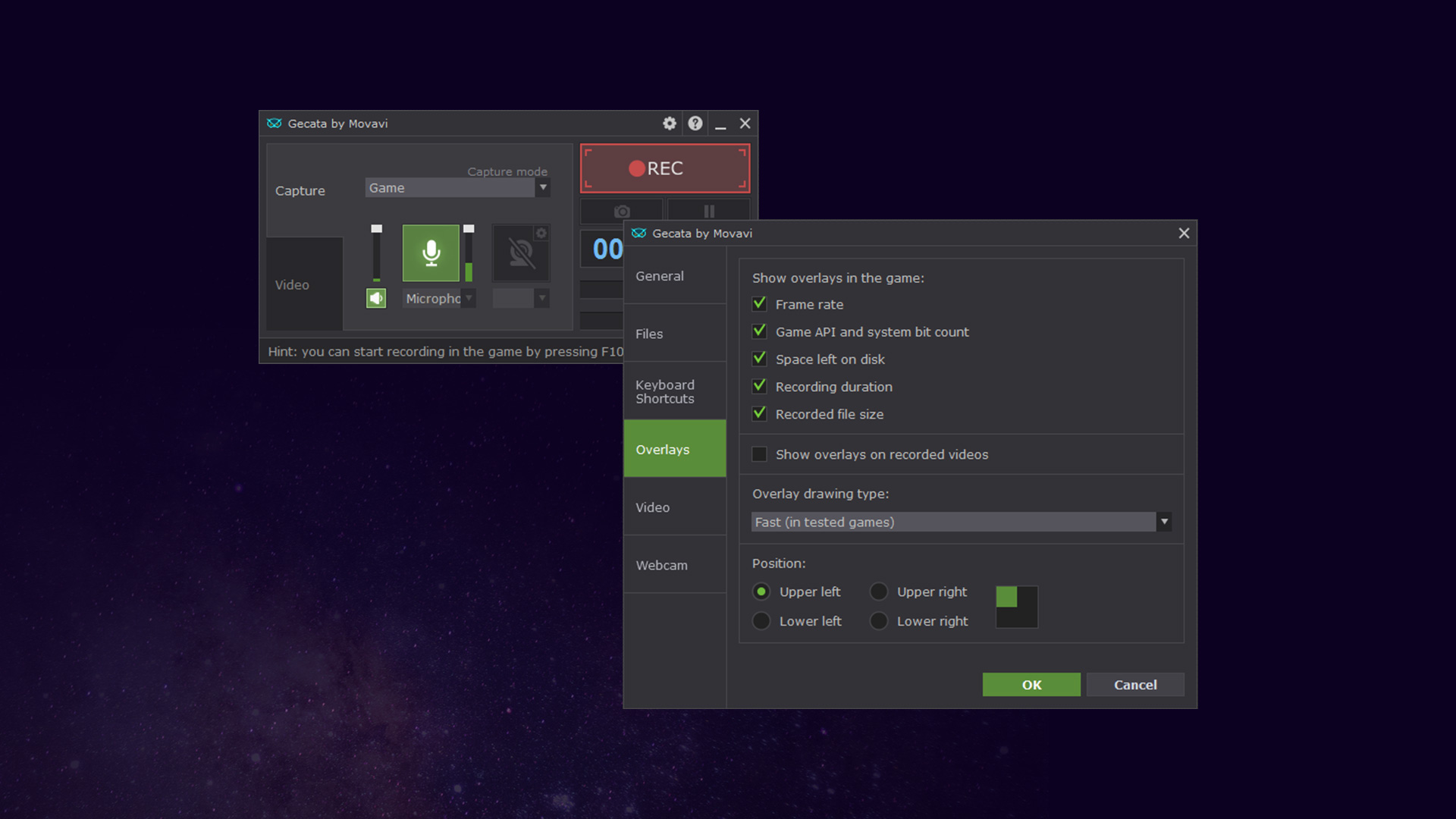Disable the Recorded file size overlay

[760, 414]
